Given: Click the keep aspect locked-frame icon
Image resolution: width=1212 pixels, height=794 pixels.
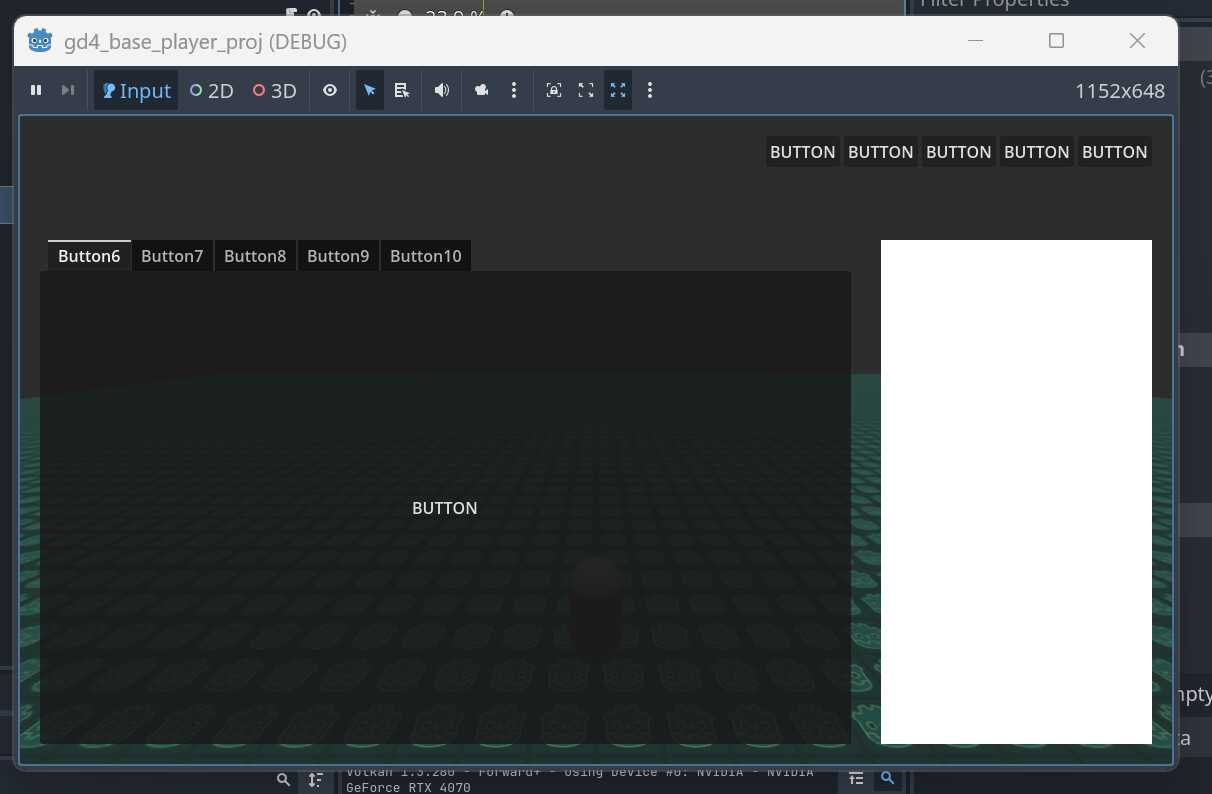Looking at the screenshot, I should click(554, 90).
